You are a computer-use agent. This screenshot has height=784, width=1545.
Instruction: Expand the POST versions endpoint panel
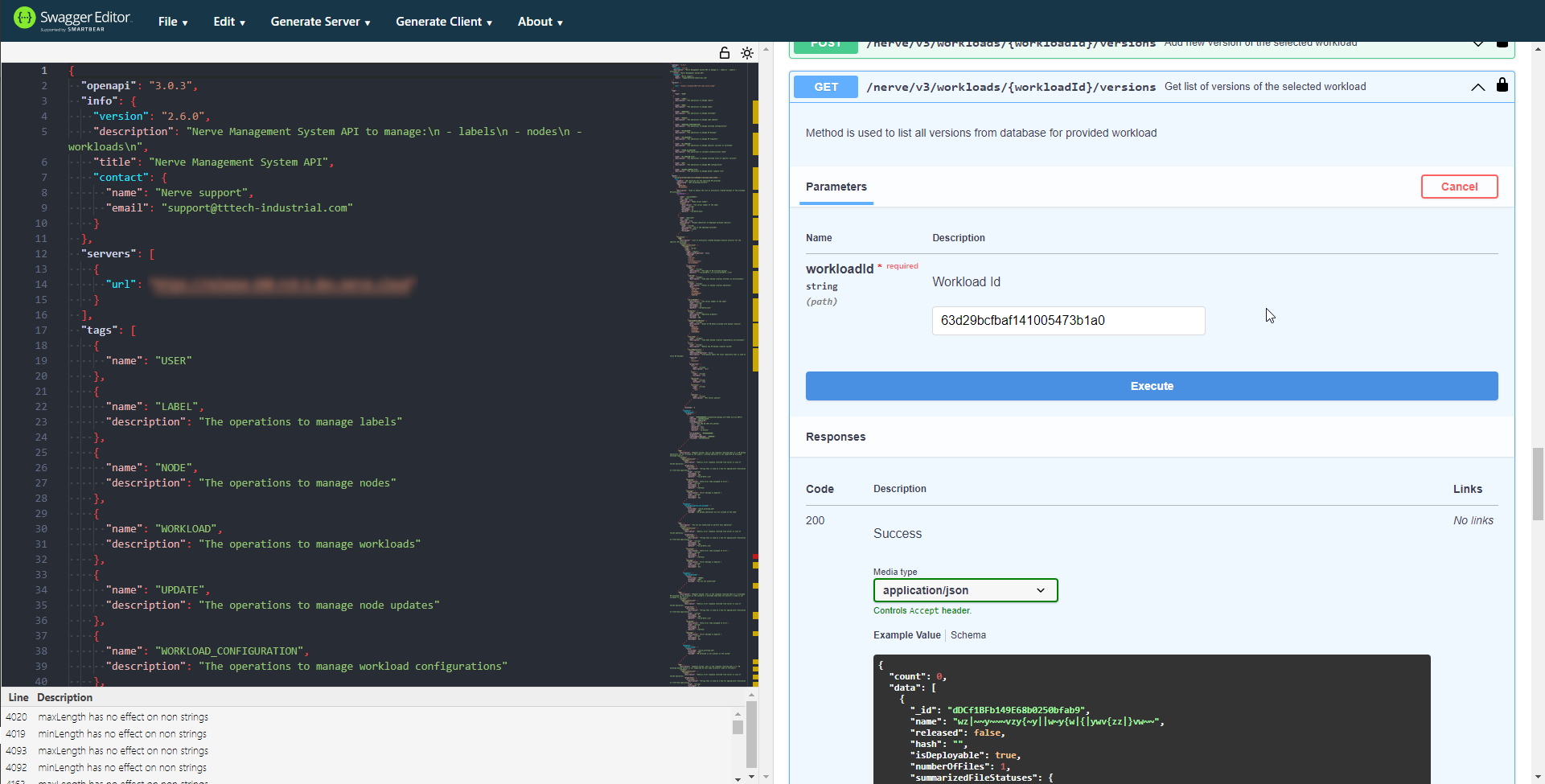click(x=1478, y=44)
